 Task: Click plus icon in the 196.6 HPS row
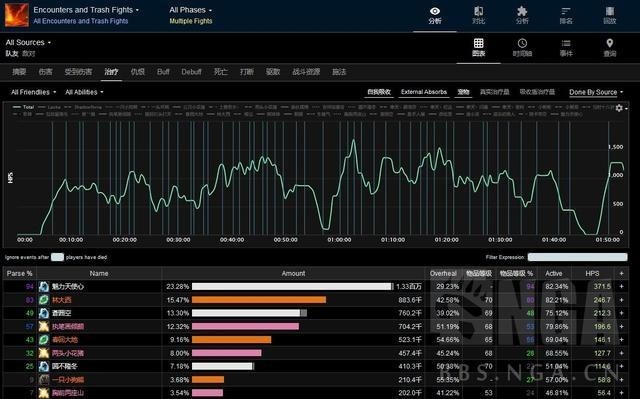(x=622, y=326)
